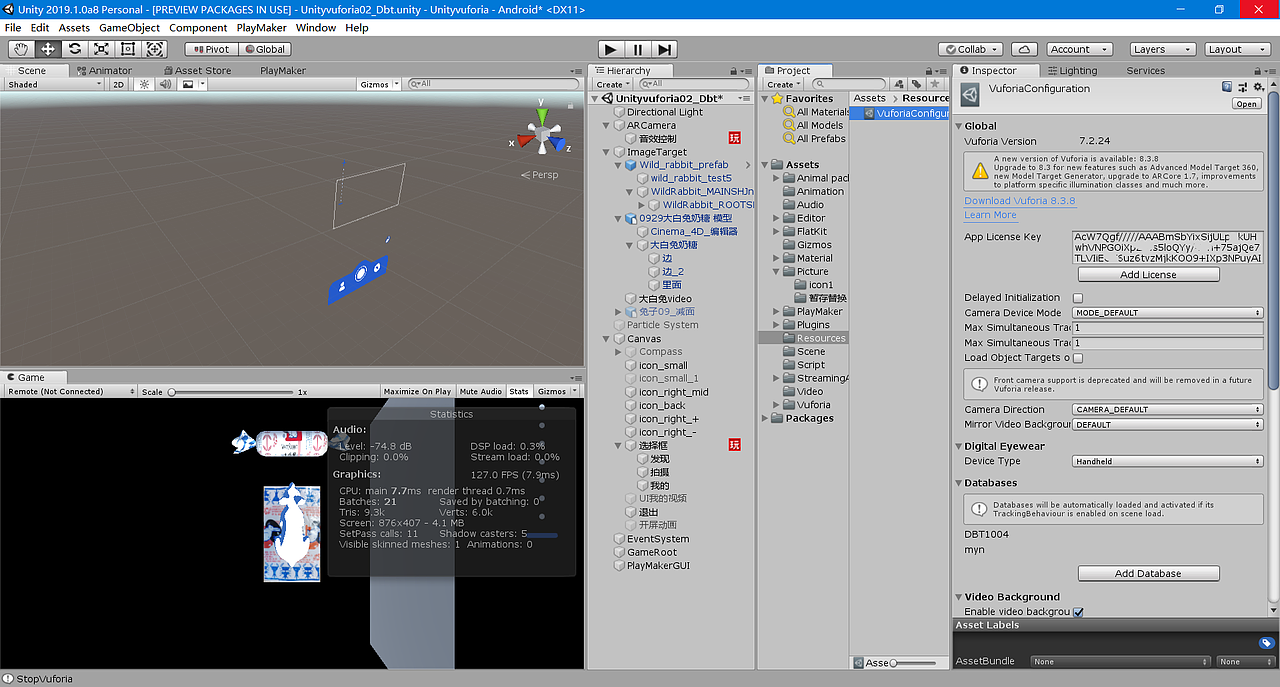Uncheck Enable video background checkbox
The height and width of the screenshot is (687, 1280).
pyautogui.click(x=1078, y=612)
